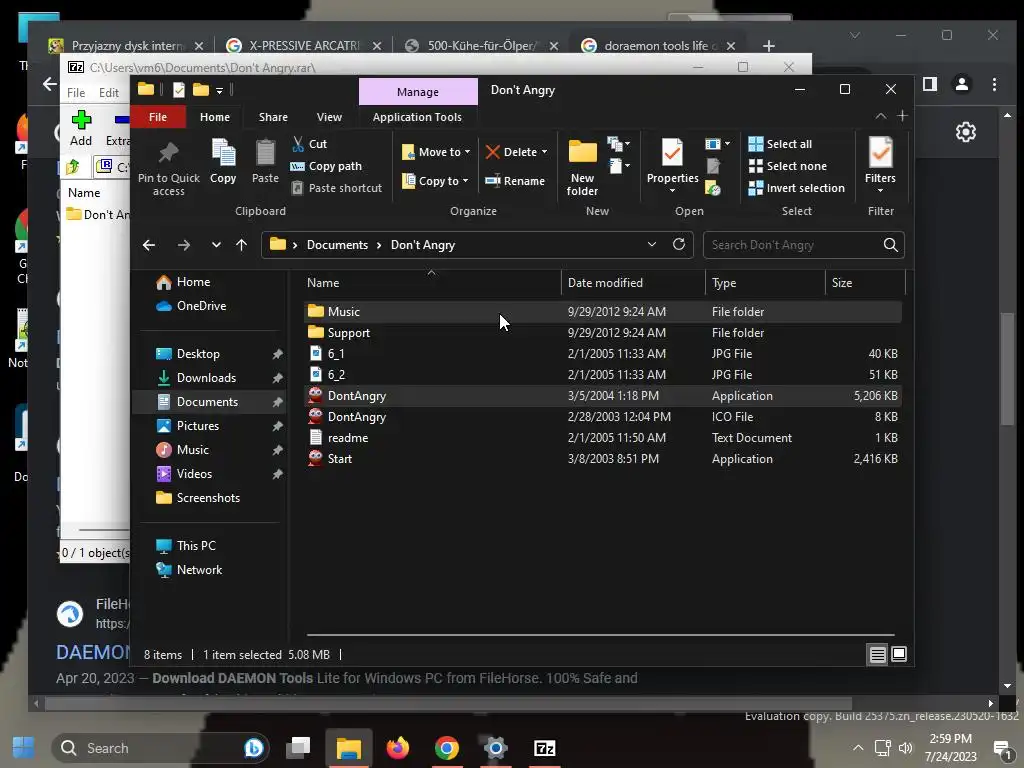
Task: Expand the New item dropdown
Action: (618, 144)
